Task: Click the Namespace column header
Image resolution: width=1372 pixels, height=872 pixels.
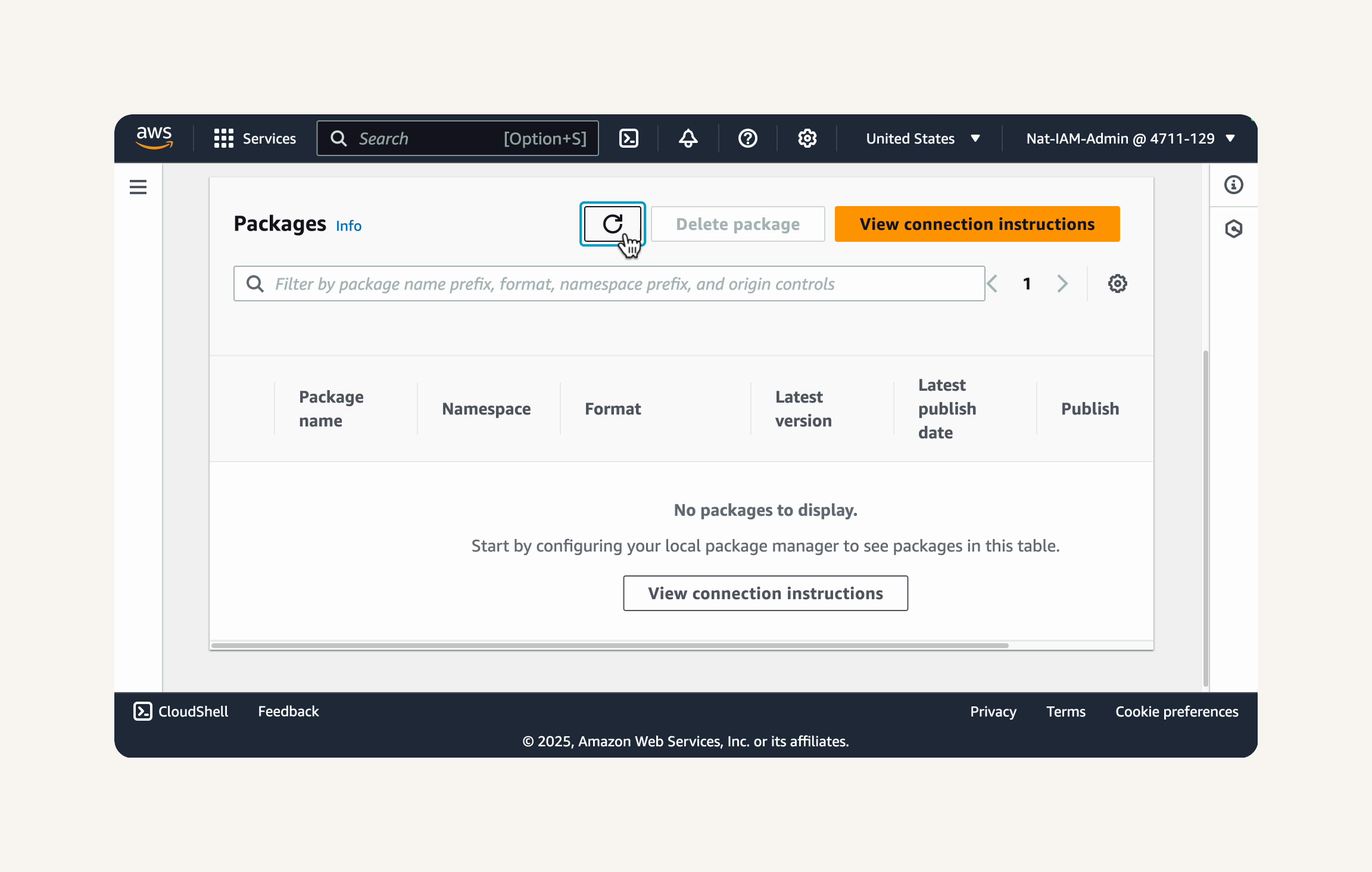Action: click(486, 409)
